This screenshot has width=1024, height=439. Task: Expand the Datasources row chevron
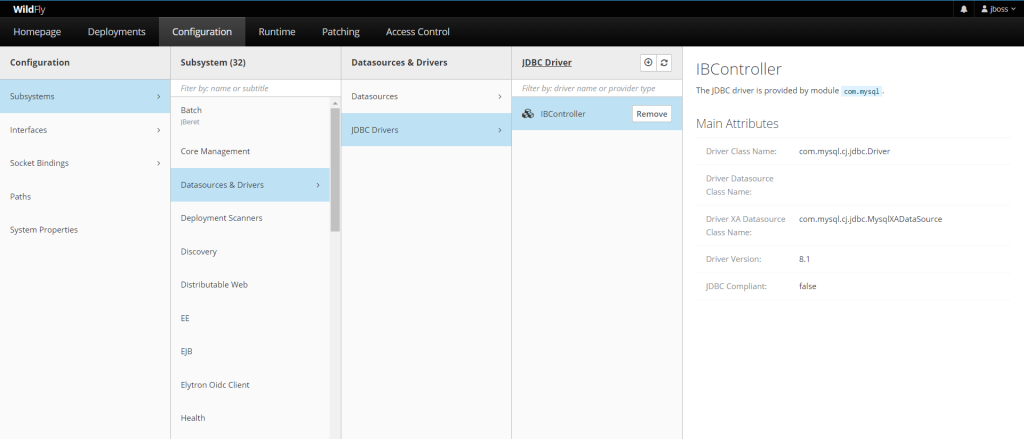(500, 96)
